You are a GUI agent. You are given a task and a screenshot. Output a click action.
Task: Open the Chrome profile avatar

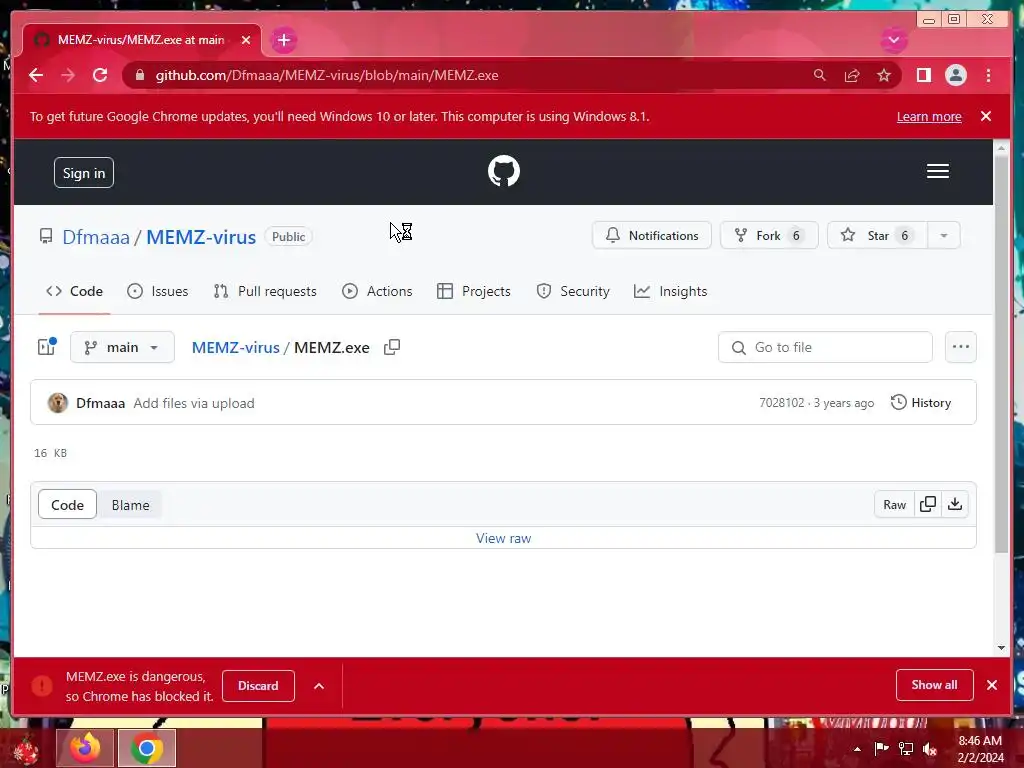click(x=955, y=76)
